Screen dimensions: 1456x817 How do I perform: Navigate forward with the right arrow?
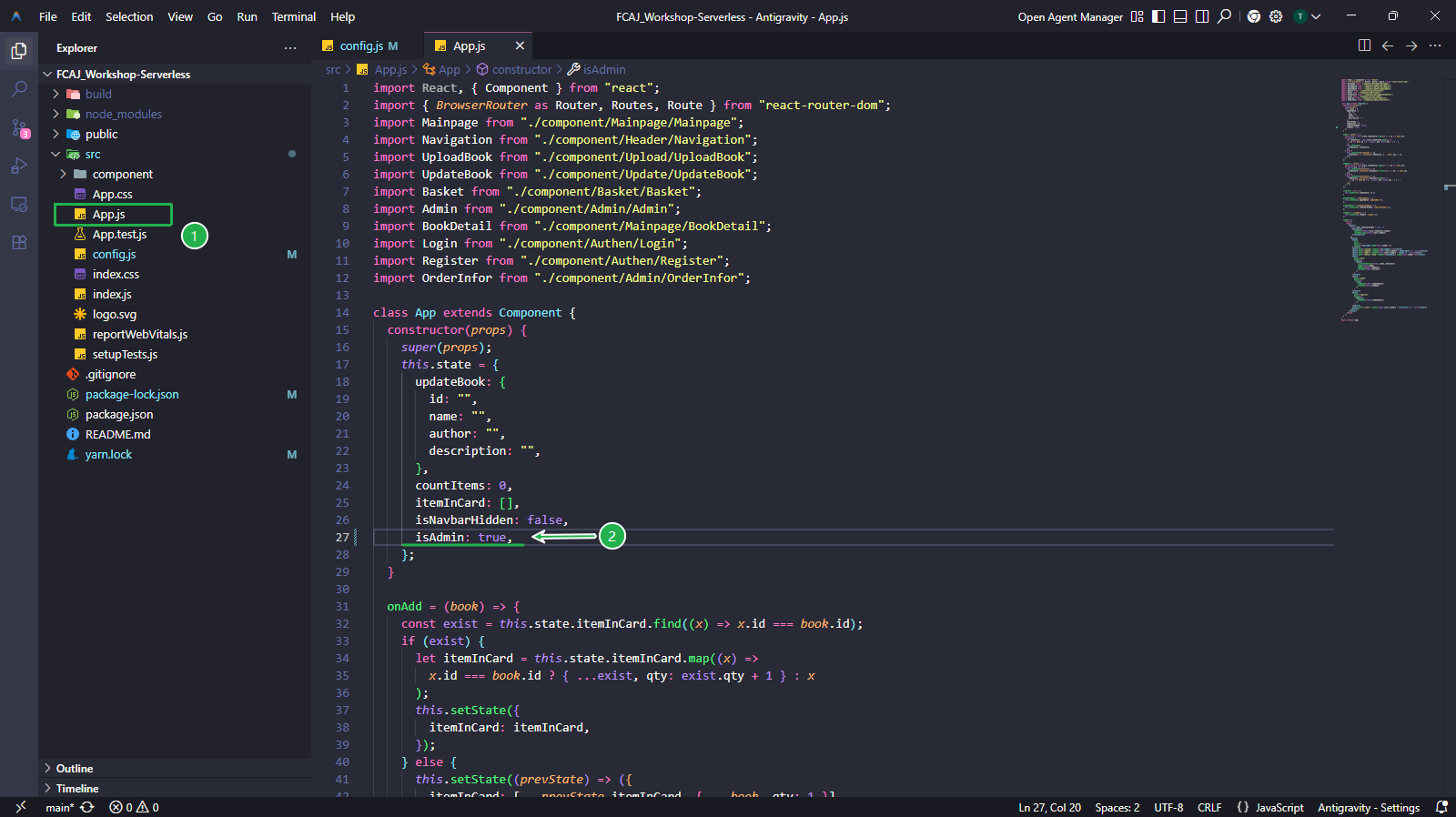tap(1411, 45)
